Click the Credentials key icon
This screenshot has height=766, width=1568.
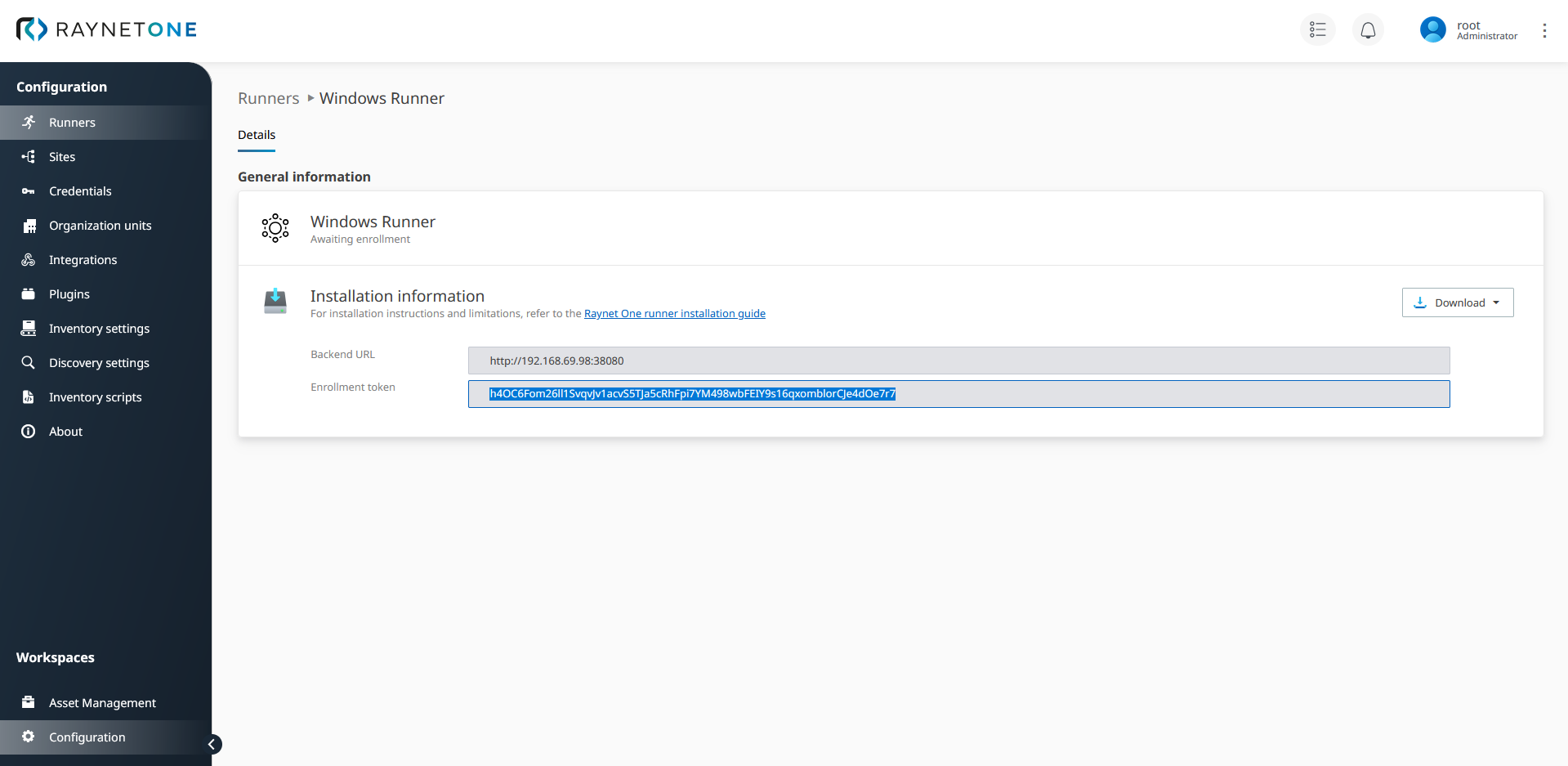point(29,190)
